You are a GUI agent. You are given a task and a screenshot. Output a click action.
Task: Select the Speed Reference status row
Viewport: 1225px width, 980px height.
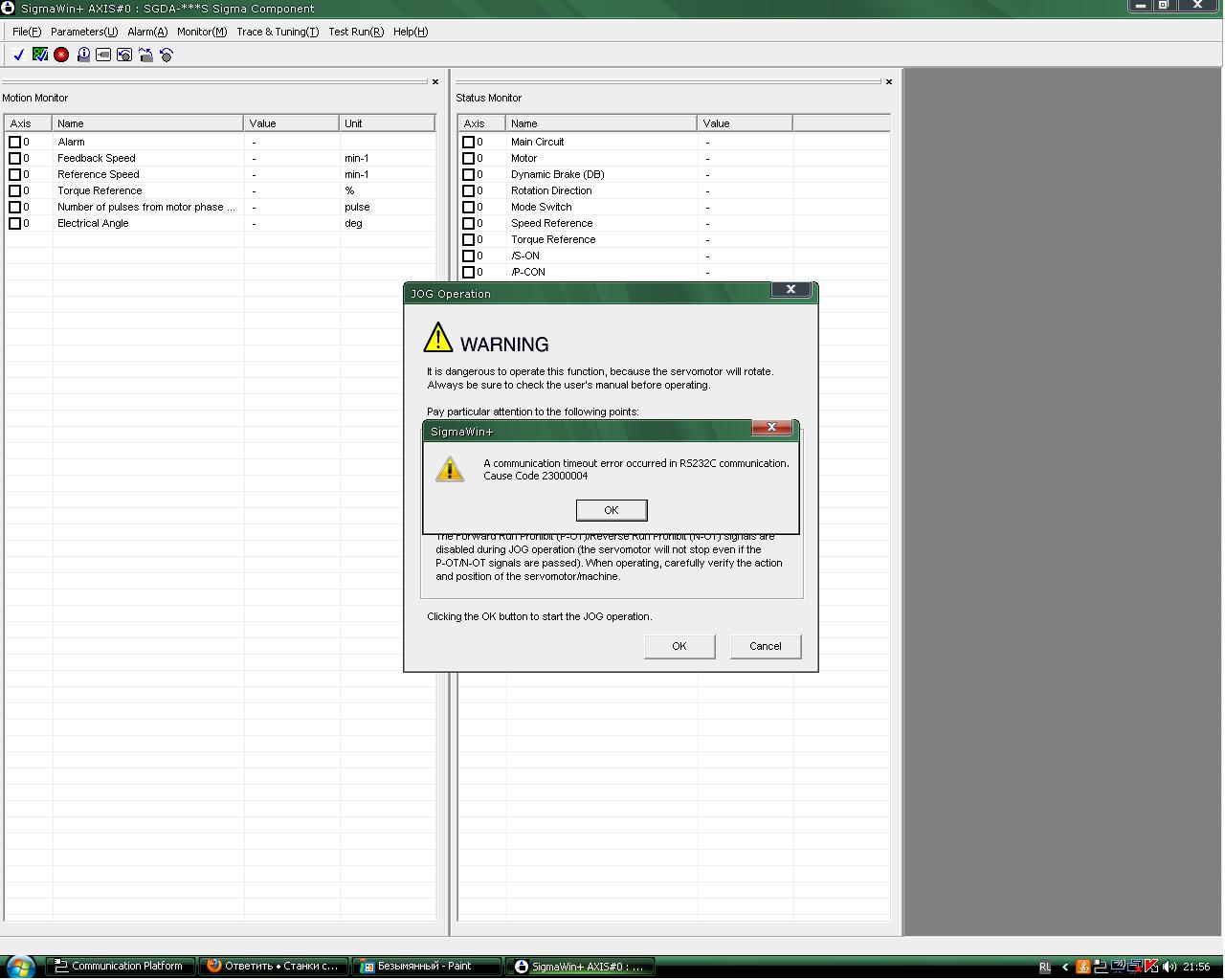coord(674,223)
